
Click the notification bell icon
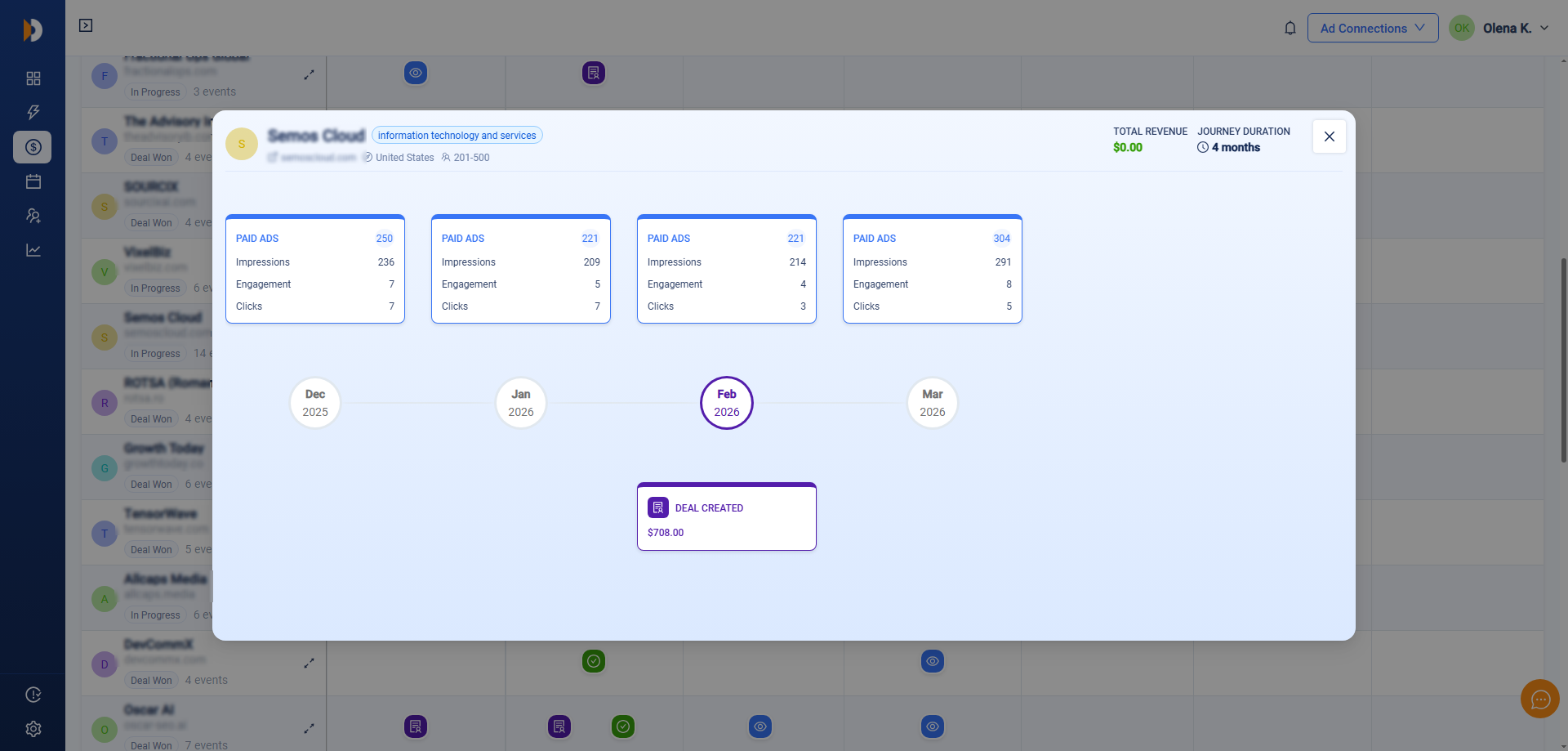coord(1290,29)
